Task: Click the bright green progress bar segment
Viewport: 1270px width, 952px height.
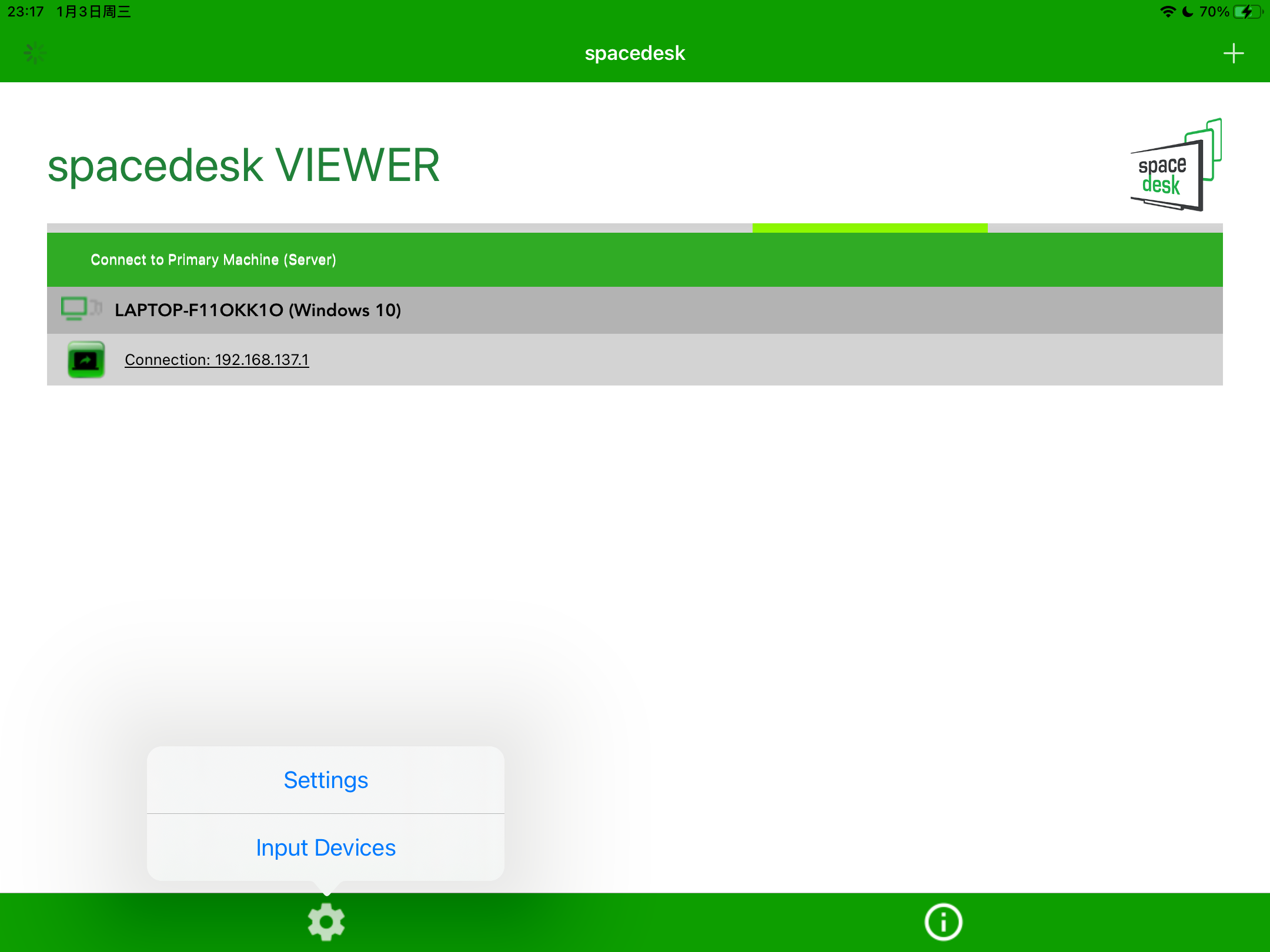Action: point(870,227)
